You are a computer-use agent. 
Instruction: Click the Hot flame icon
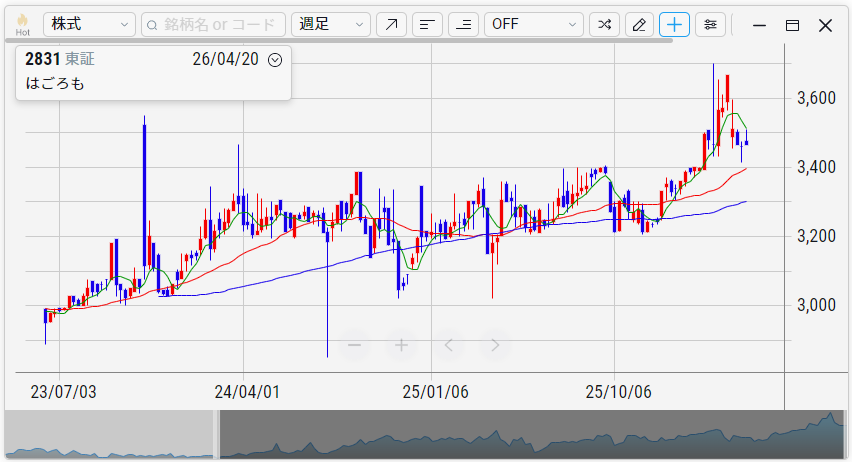[x=22, y=24]
